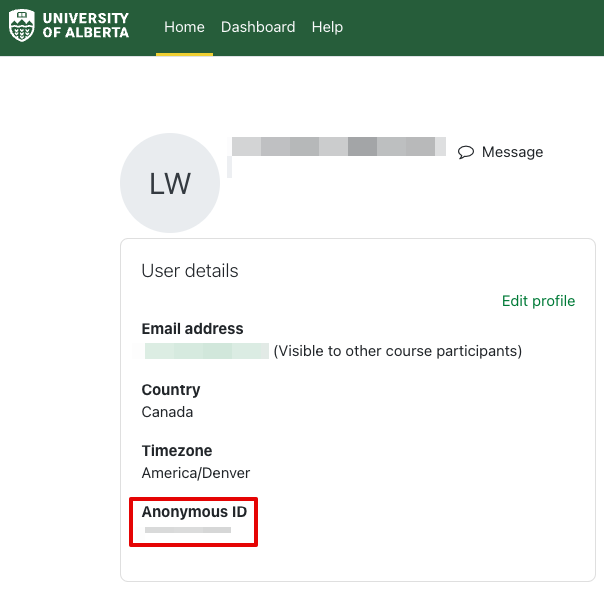Screen dimensions: 604x593
Task: Click the Timezone field label
Action: tap(177, 451)
